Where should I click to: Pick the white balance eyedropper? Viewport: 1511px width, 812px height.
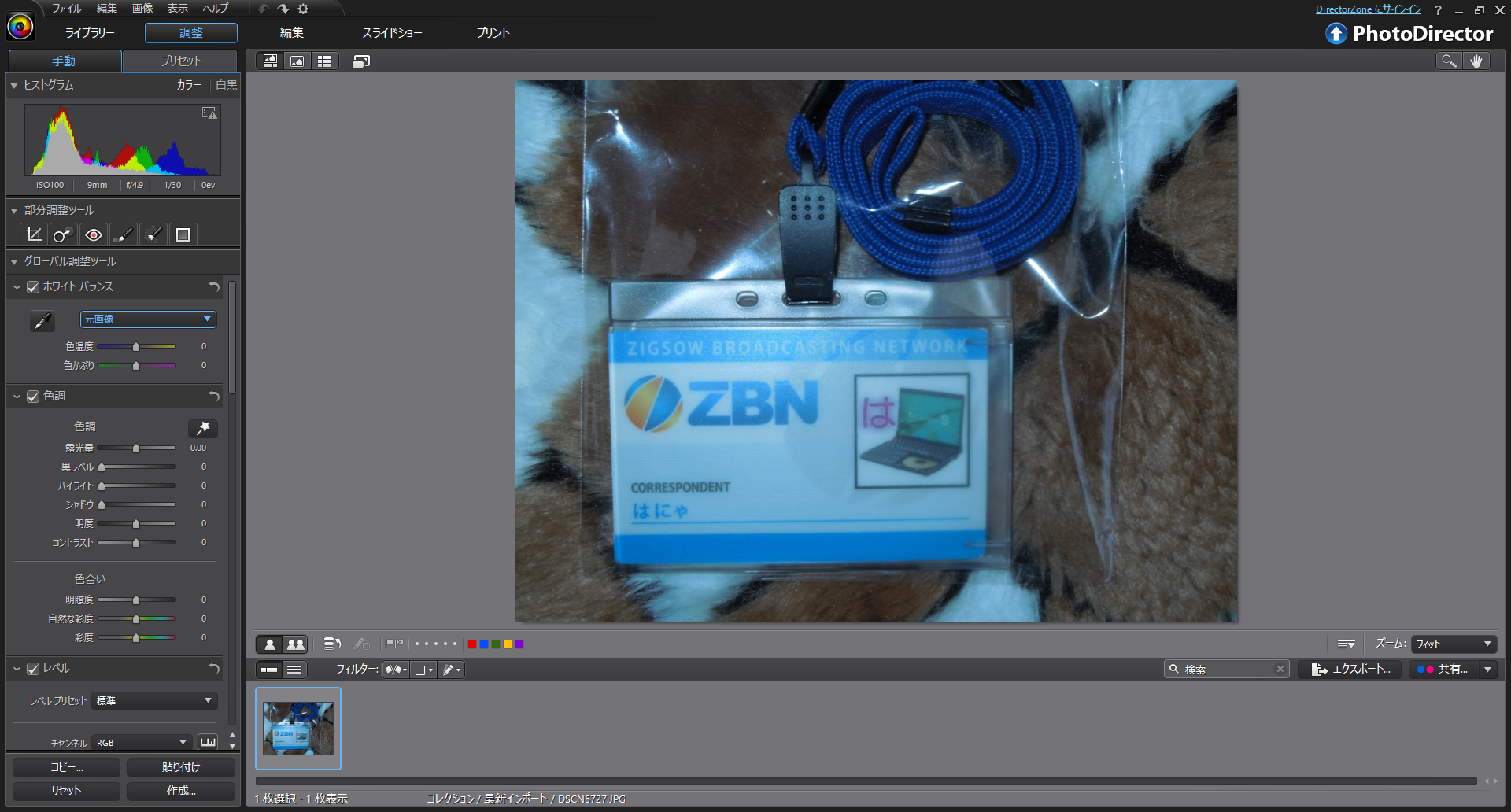42,320
